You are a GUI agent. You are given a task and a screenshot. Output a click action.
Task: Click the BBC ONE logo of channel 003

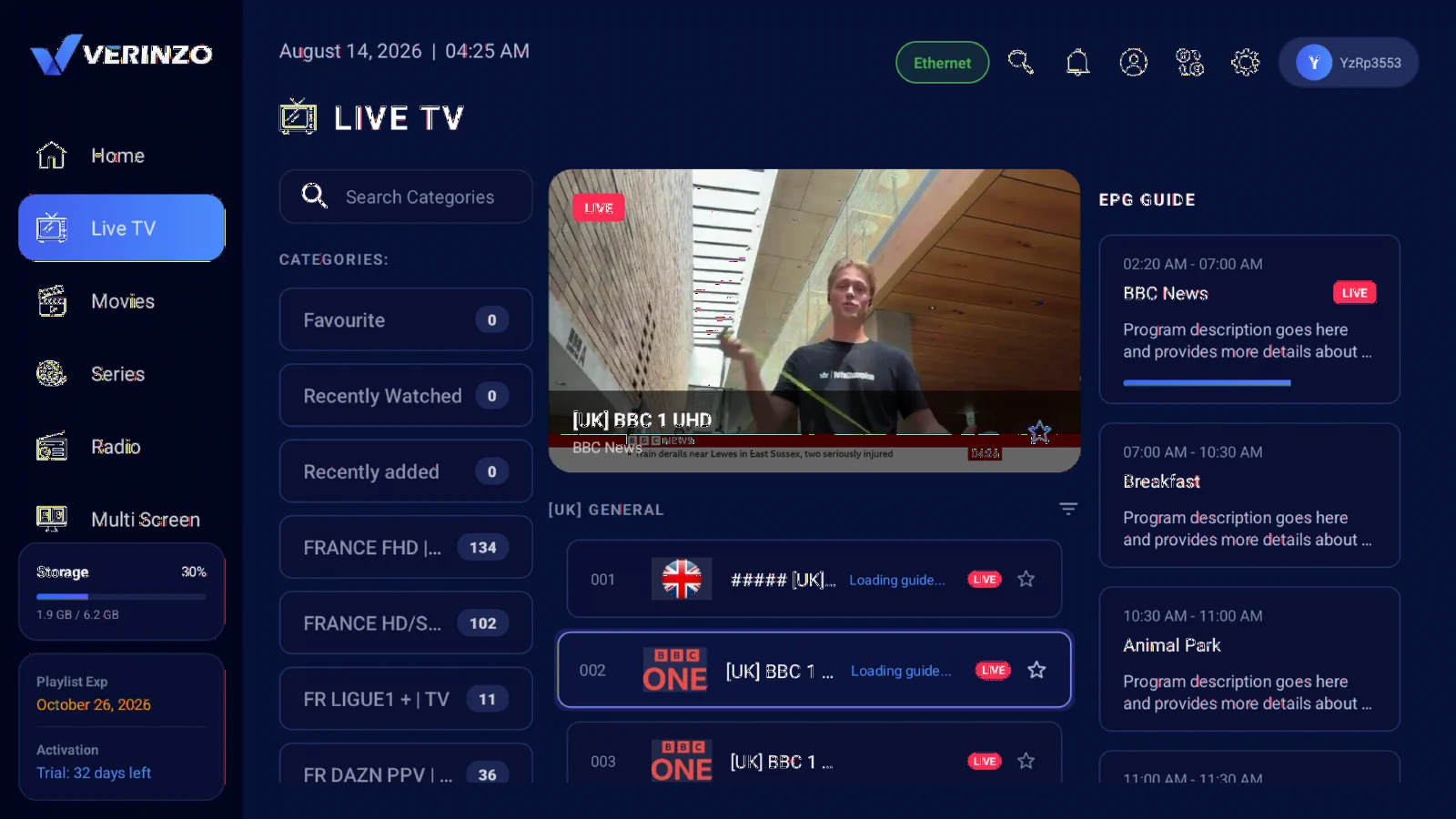point(682,761)
